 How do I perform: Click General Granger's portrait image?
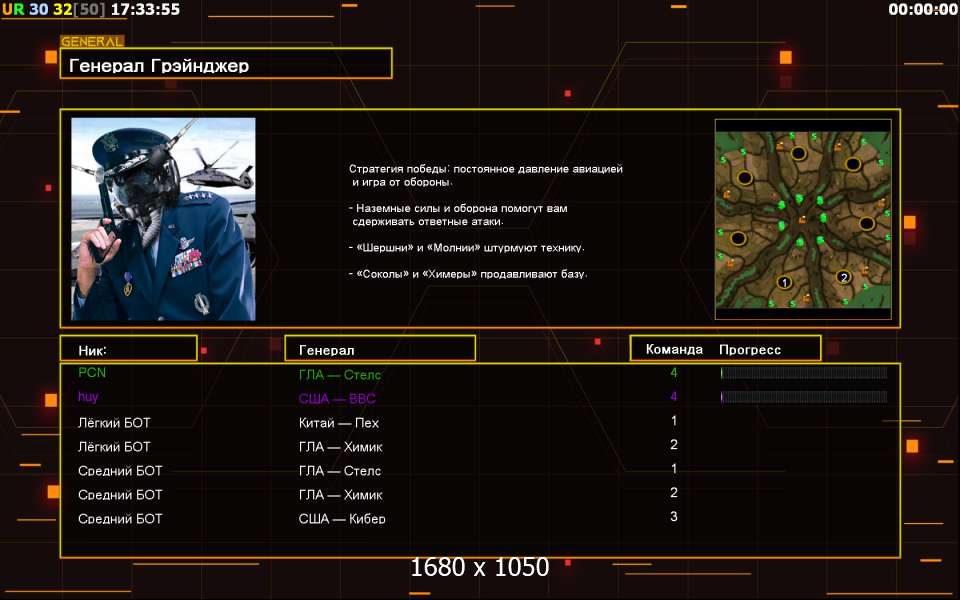[x=163, y=219]
